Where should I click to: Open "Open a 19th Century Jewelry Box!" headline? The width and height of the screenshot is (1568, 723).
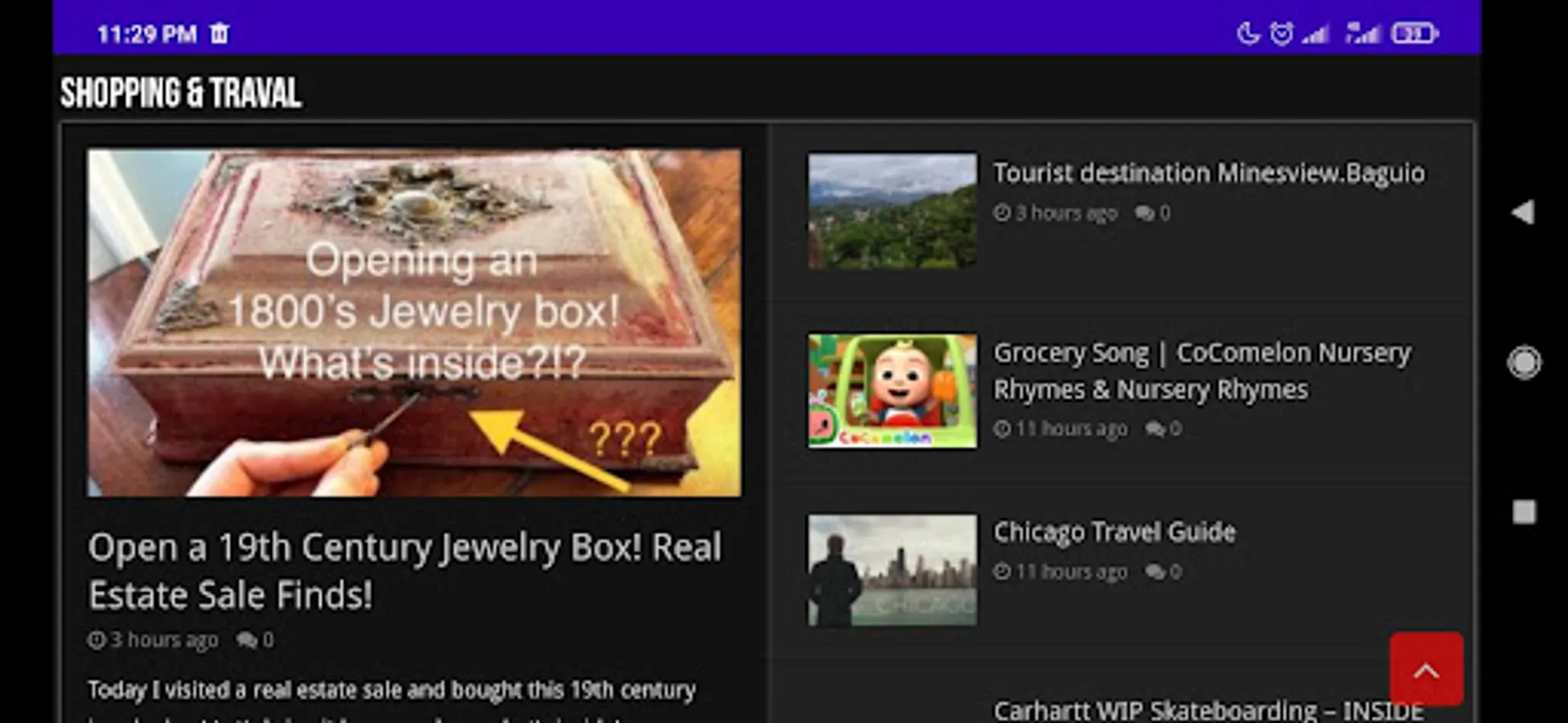(x=405, y=571)
